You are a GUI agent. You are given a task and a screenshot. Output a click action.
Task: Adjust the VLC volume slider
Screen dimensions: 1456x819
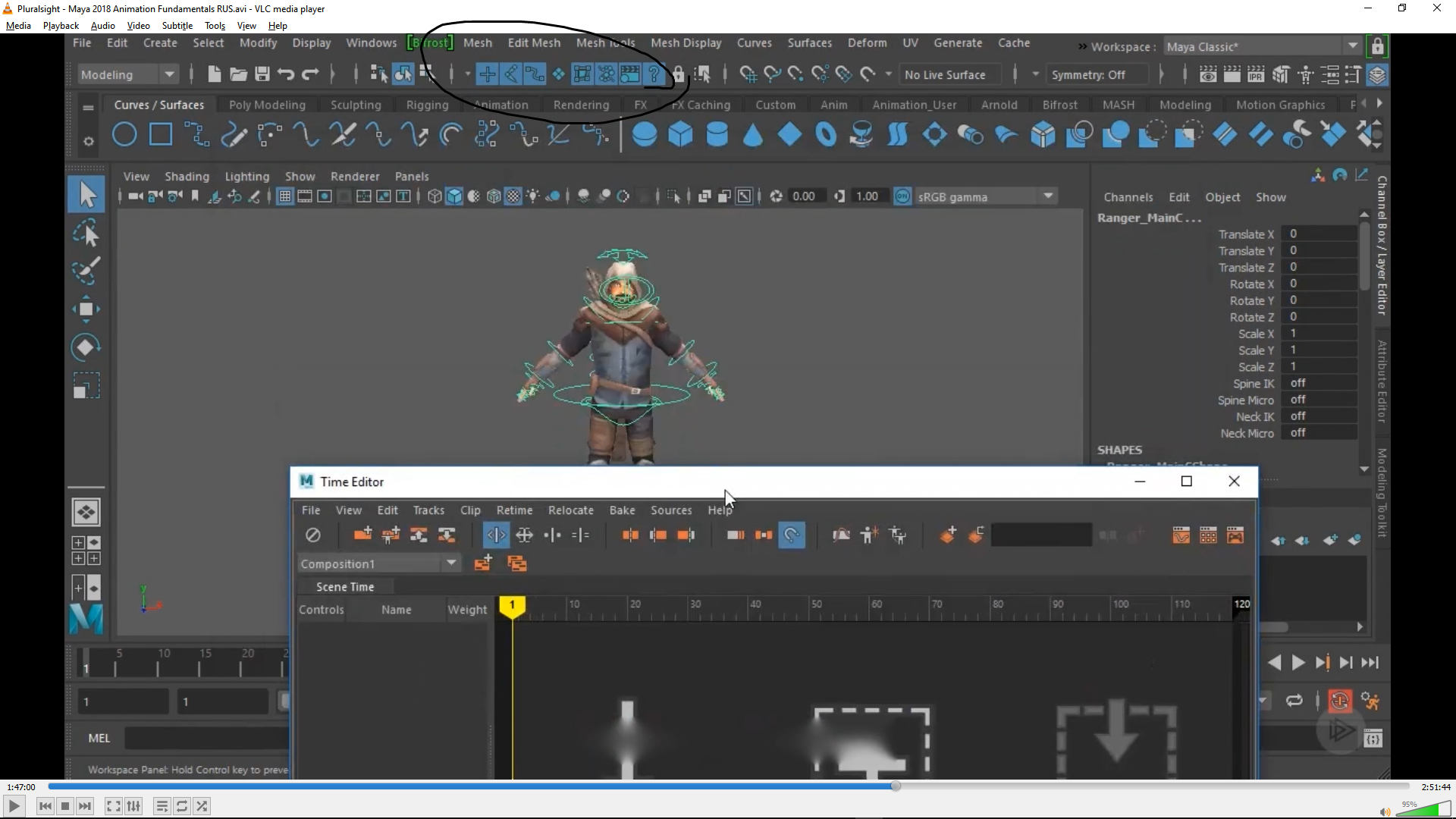click(x=1423, y=810)
